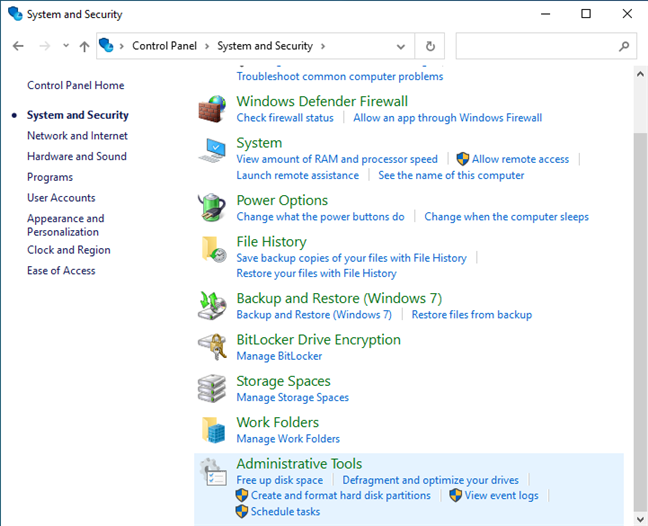Click the search magnifier icon
The height and width of the screenshot is (526, 648).
pos(624,46)
